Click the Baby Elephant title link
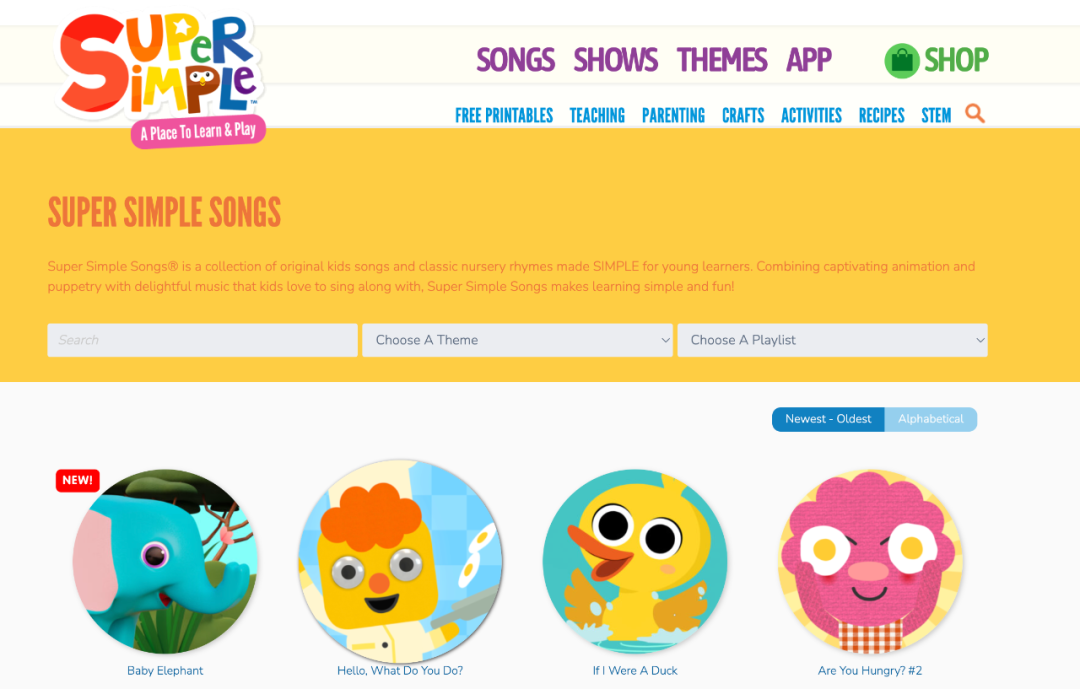The width and height of the screenshot is (1080, 689). [165, 670]
